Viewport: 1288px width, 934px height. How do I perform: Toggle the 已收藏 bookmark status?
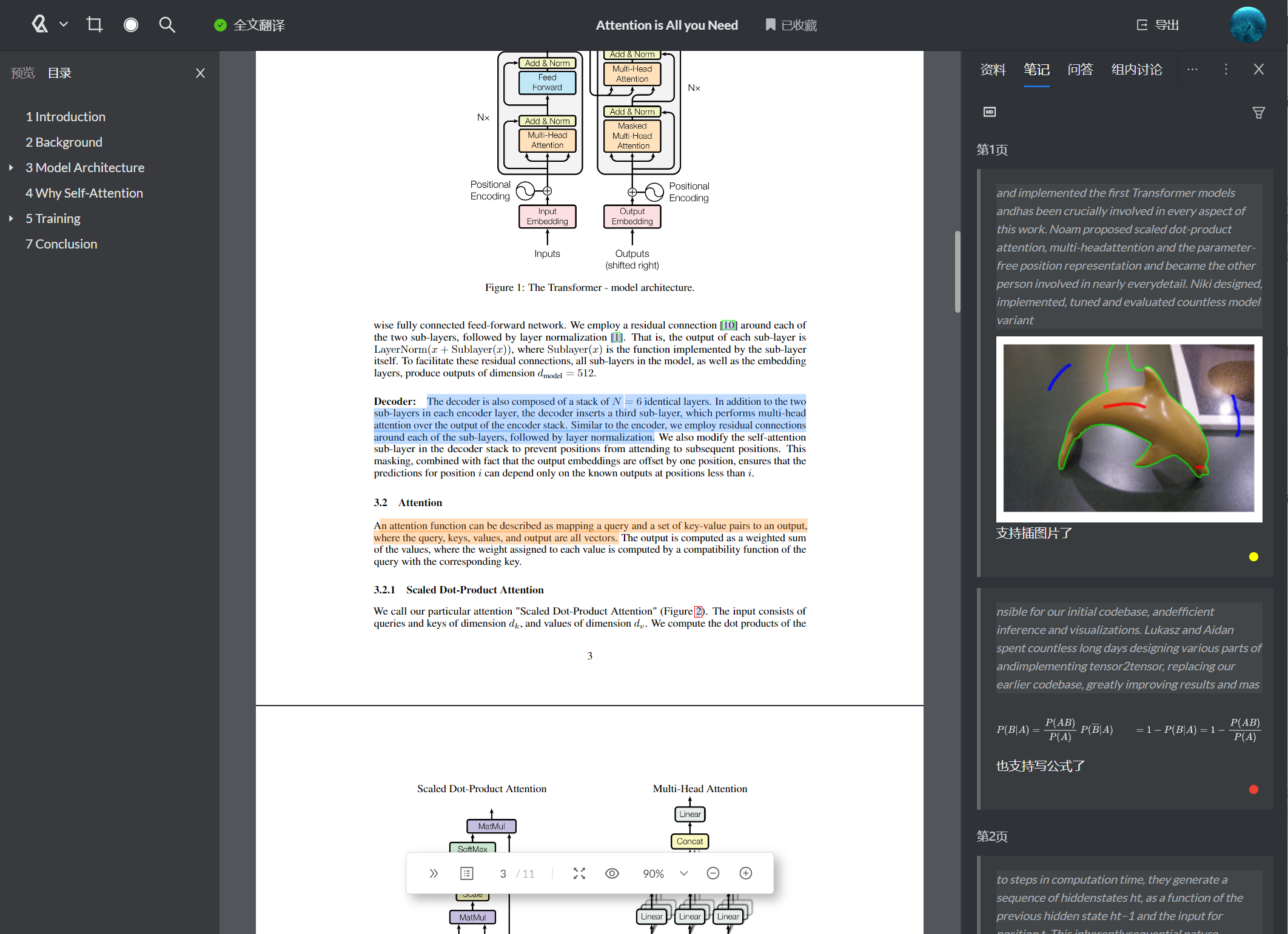791,25
